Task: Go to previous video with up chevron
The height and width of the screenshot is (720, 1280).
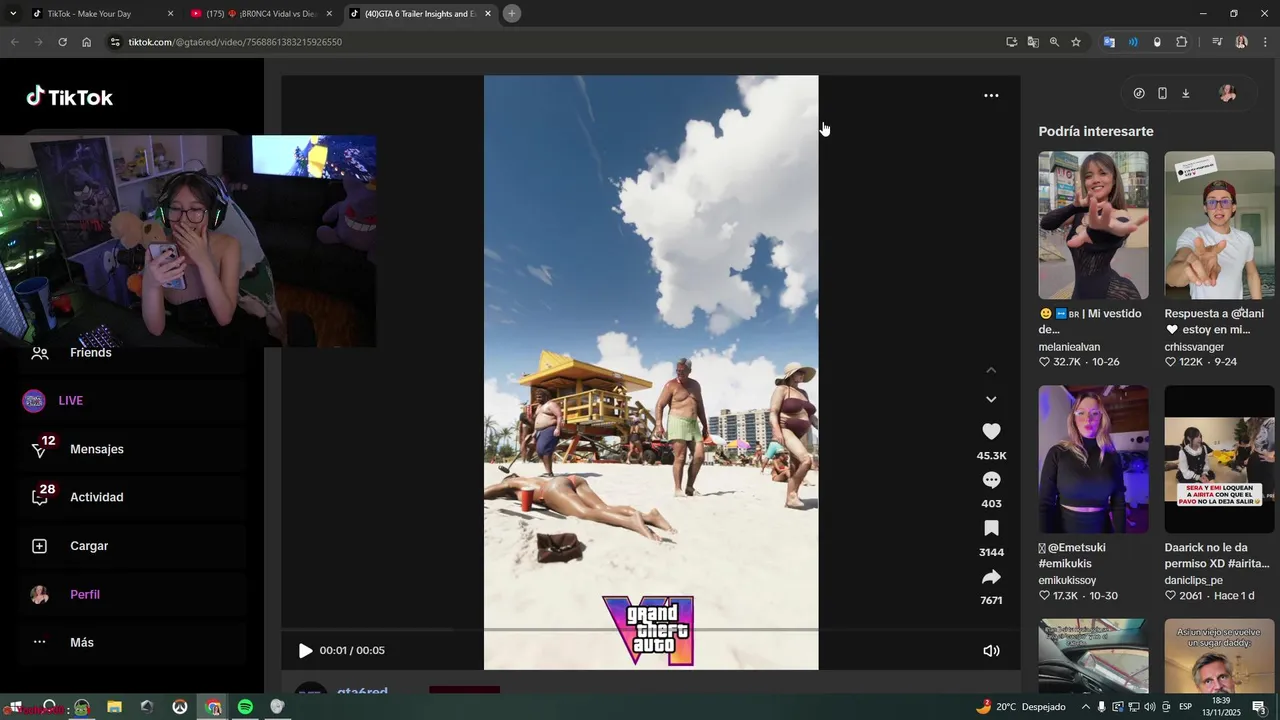Action: coord(991,370)
